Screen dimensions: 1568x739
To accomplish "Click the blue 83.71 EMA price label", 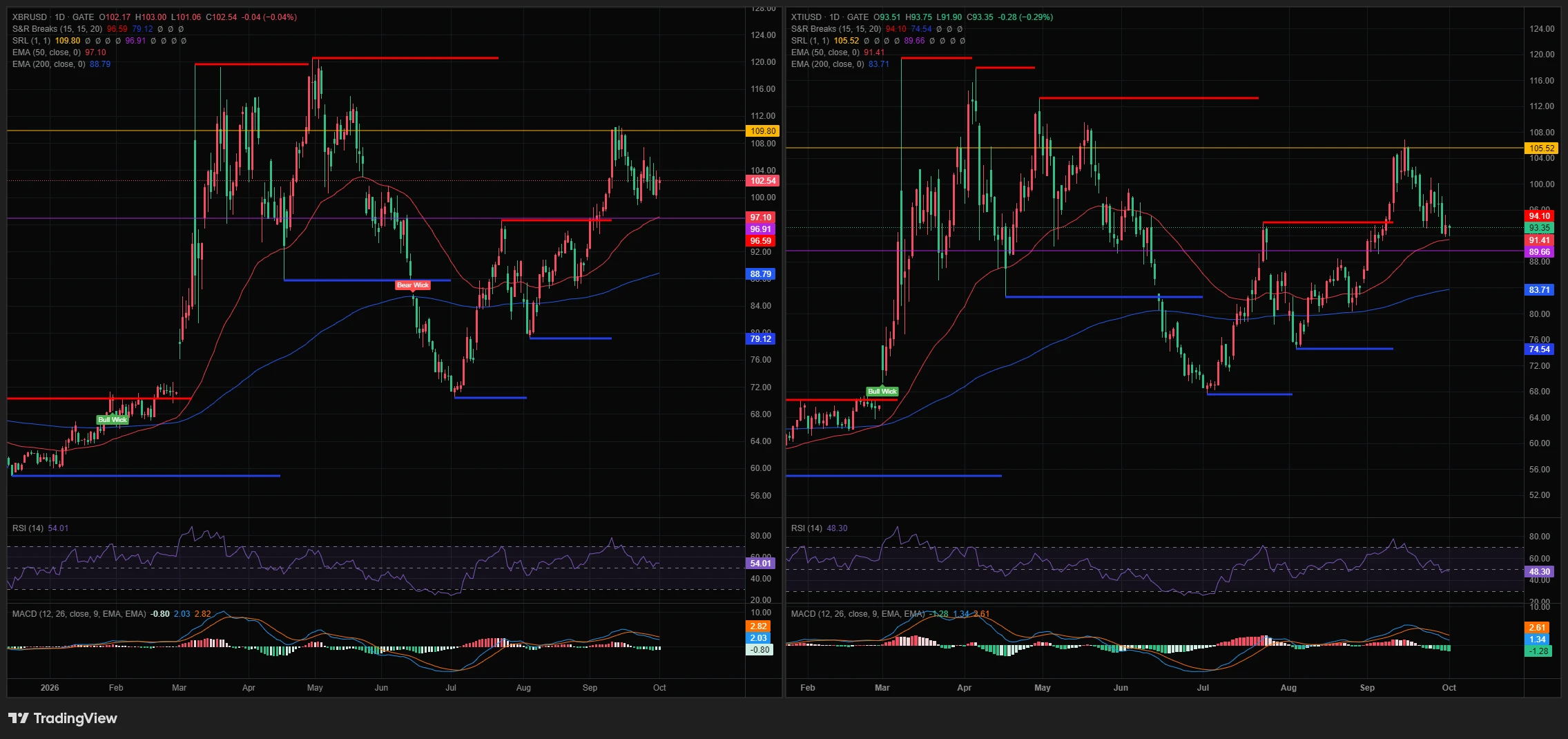I will coord(1540,290).
